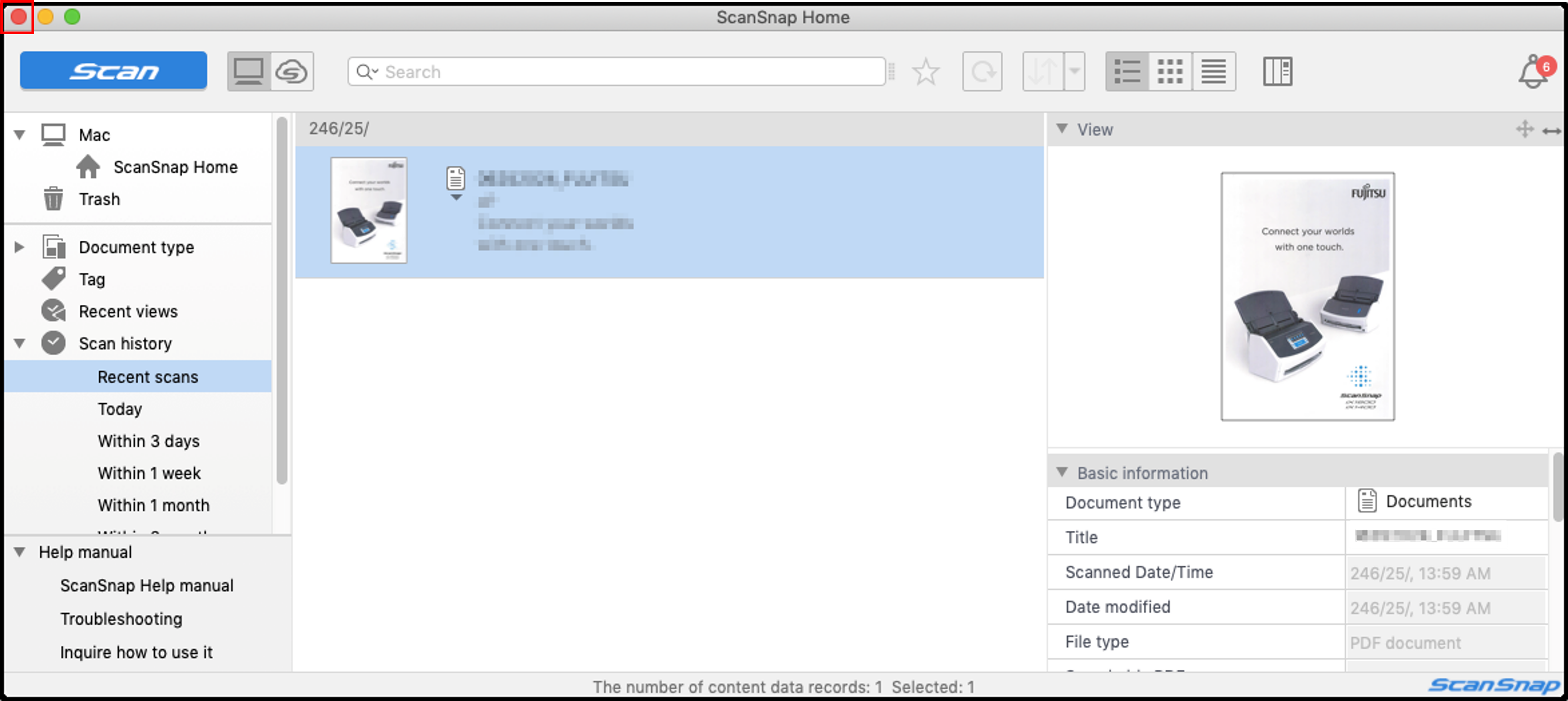Select Within 1 month filter
This screenshot has height=701, width=1568.
pos(153,506)
